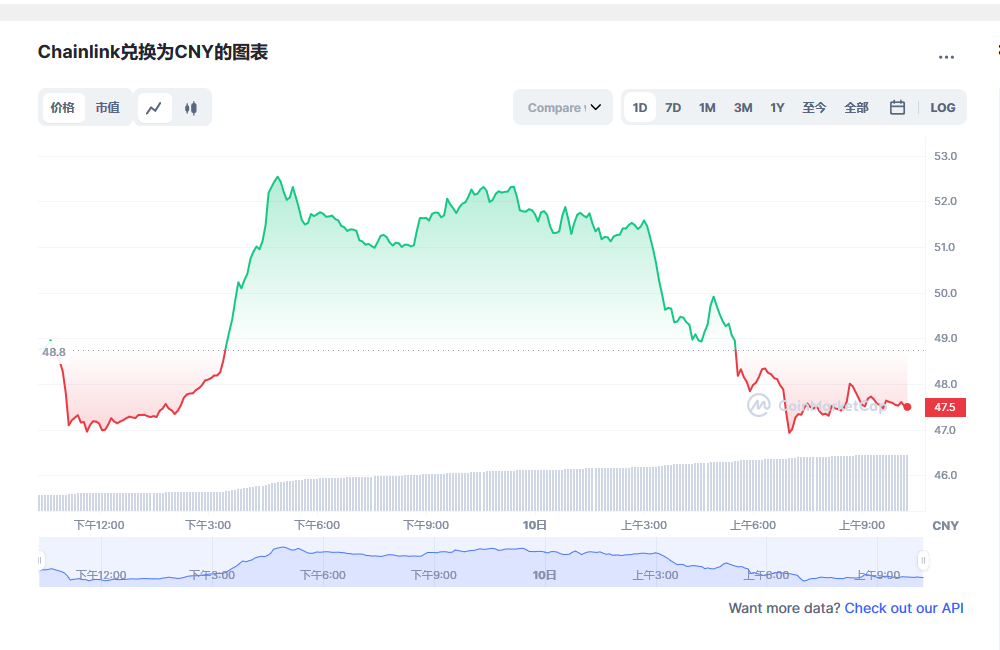Image resolution: width=1000 pixels, height=650 pixels.
Task: Click the 下午9:00 main axis label
Action: (x=426, y=525)
